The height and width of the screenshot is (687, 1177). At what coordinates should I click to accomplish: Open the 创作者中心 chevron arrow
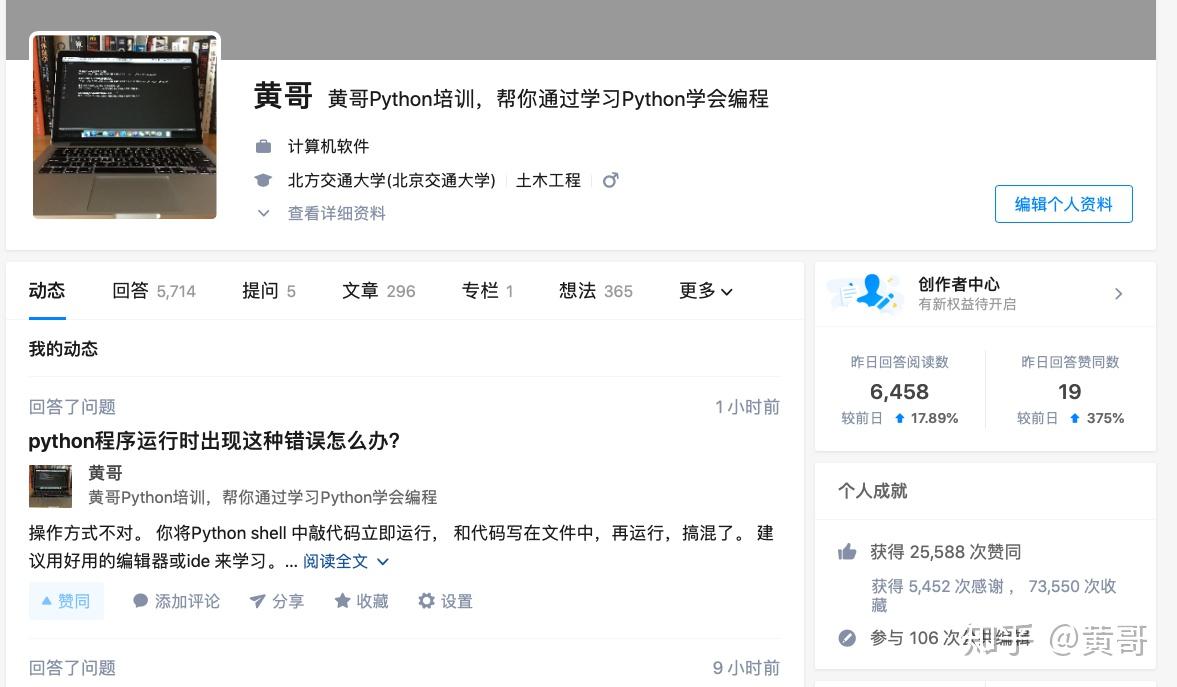tap(1118, 293)
